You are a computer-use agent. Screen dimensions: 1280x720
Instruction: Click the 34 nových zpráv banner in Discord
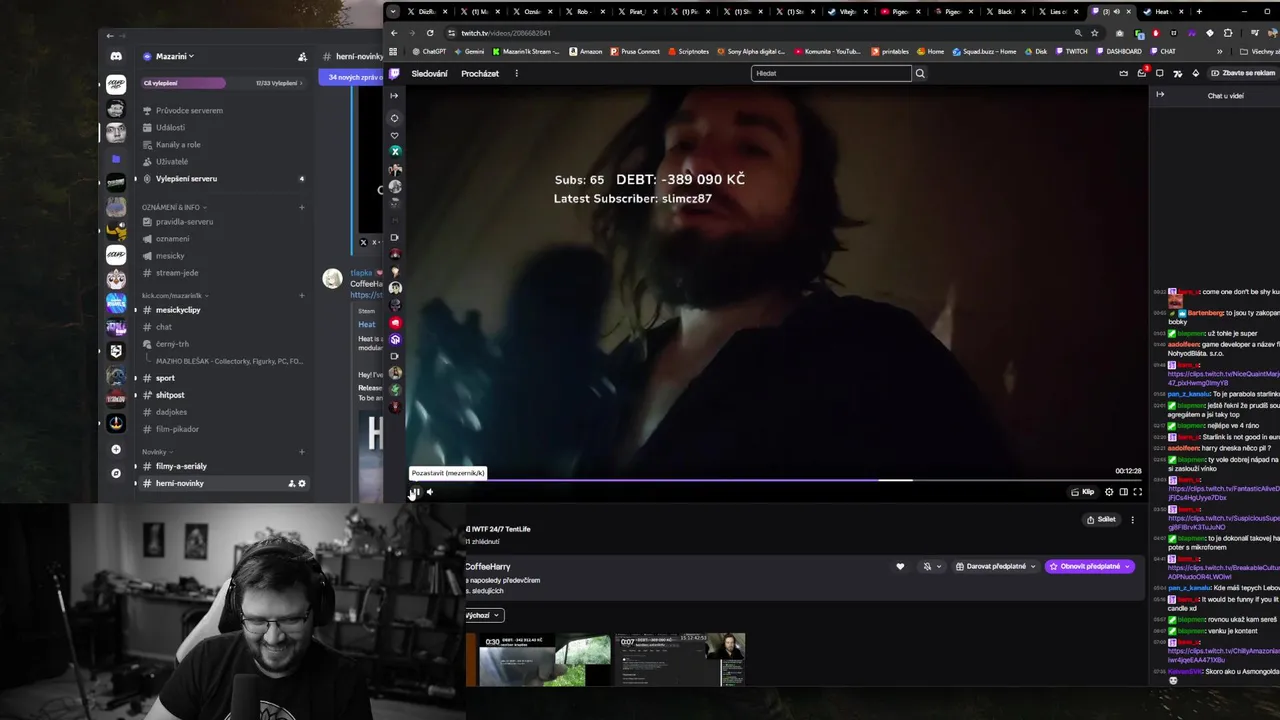(x=354, y=77)
